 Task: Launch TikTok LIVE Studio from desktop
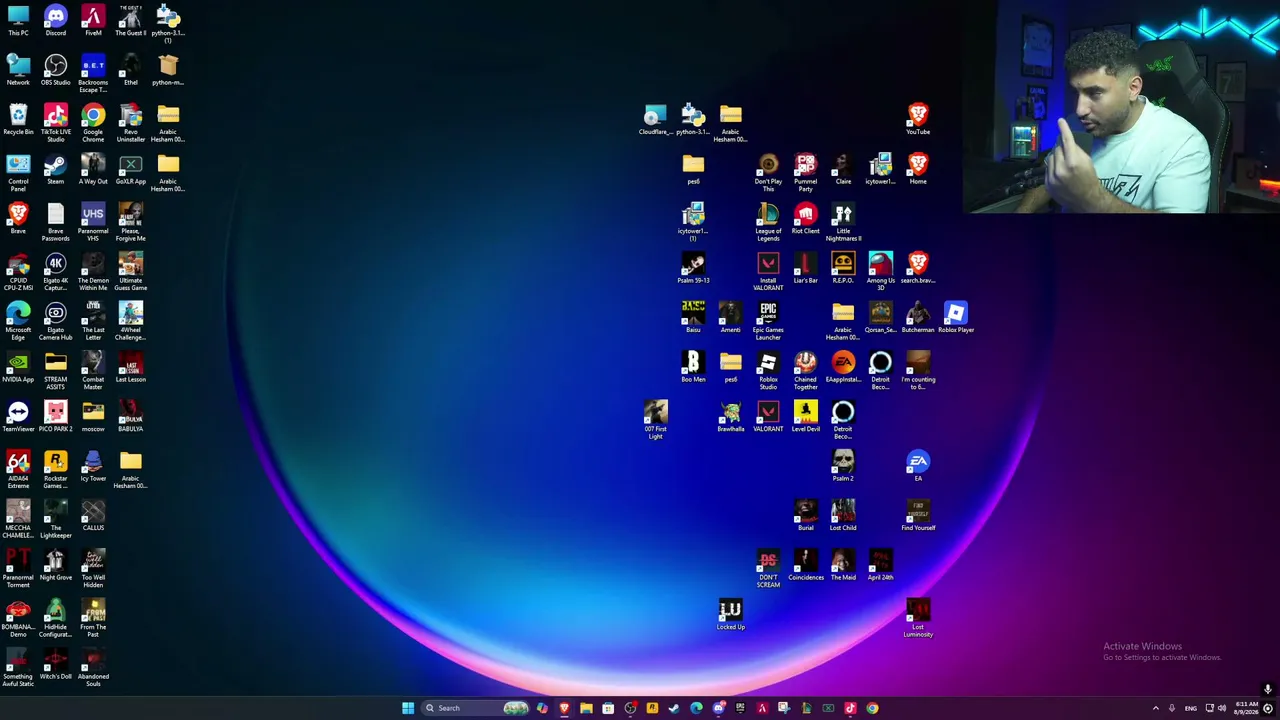click(x=55, y=122)
